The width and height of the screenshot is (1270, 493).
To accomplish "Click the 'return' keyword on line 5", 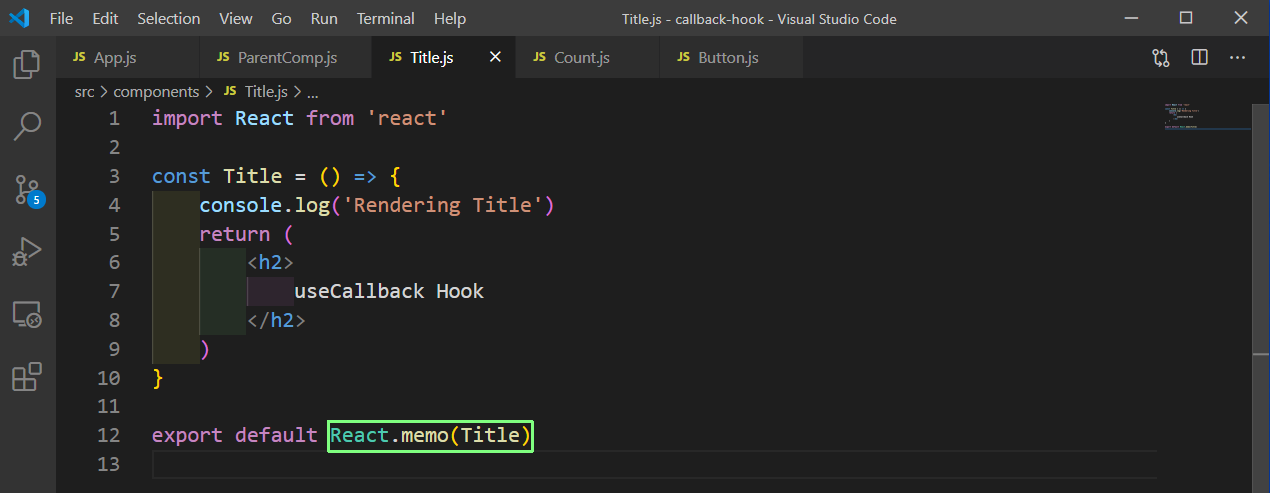I will [234, 234].
